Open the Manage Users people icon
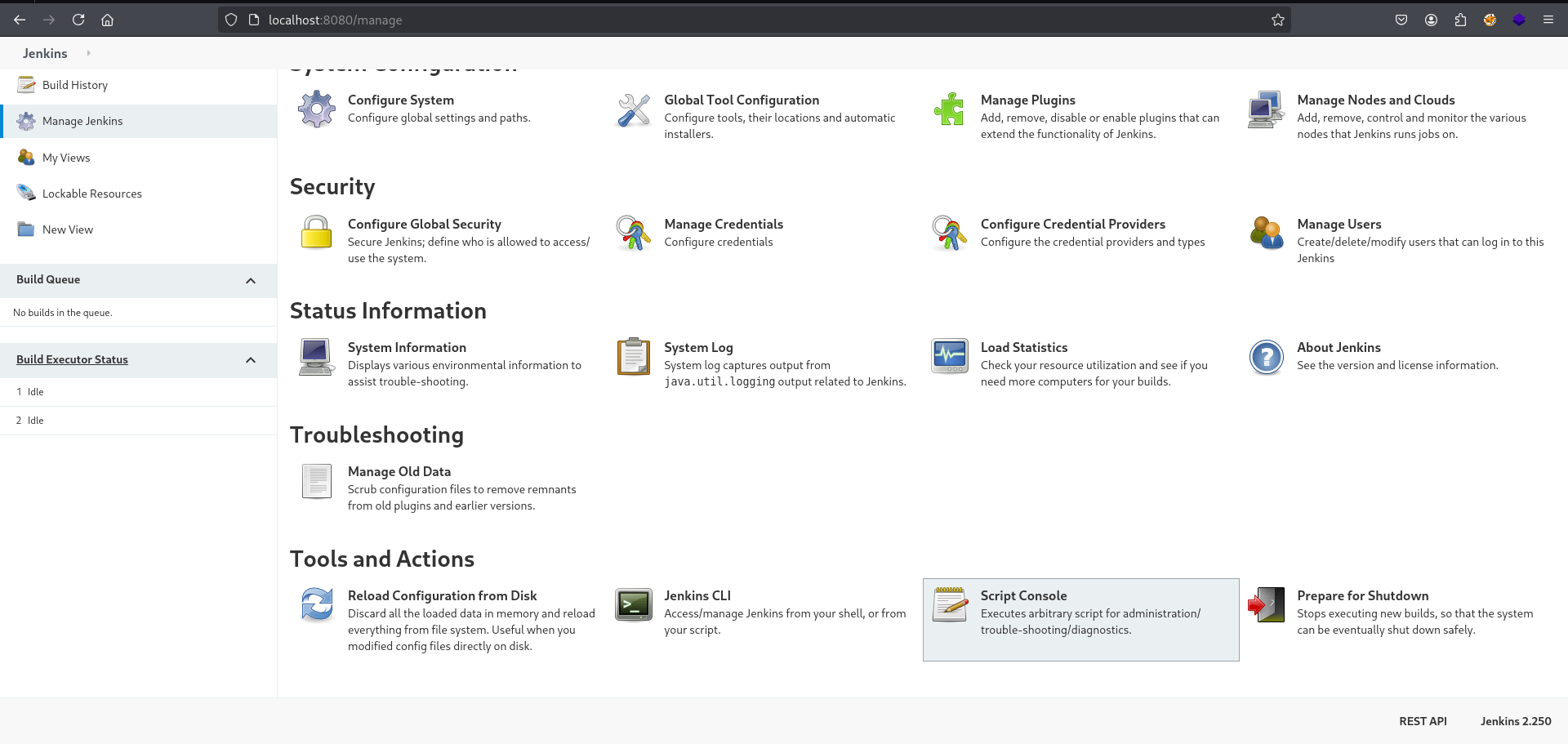This screenshot has width=1568, height=744. [1266, 233]
